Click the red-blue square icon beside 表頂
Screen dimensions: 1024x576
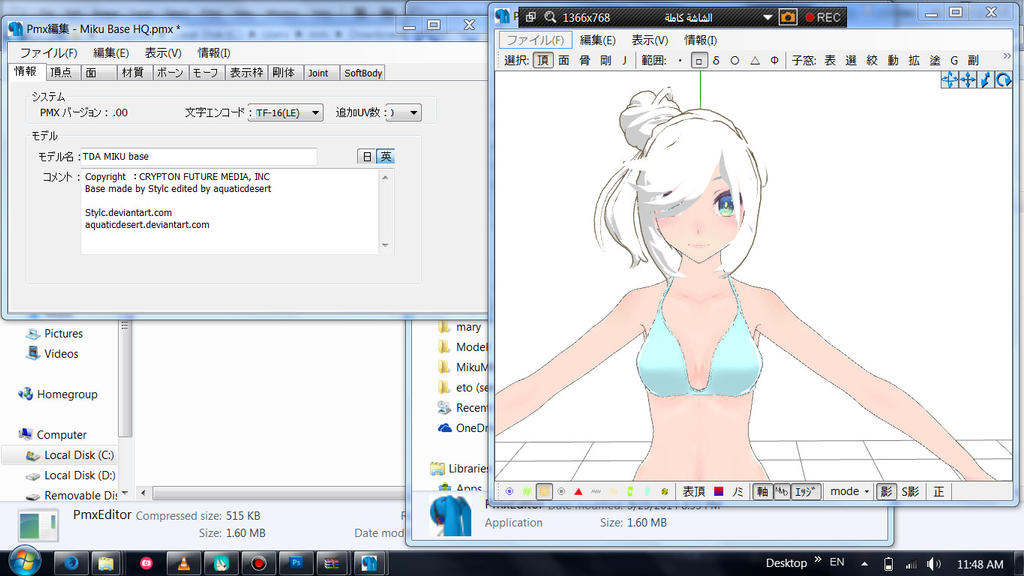click(x=718, y=491)
